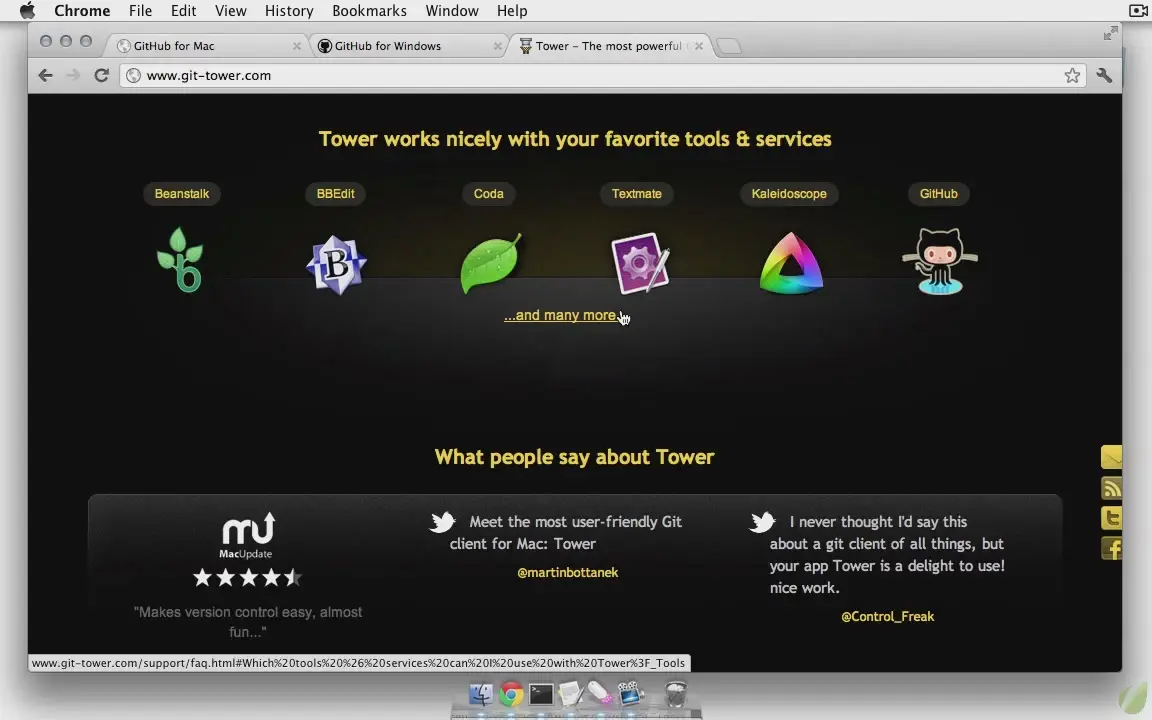Bookmark this page with the star icon
Screen dimensions: 1152x720
coord(1073,75)
